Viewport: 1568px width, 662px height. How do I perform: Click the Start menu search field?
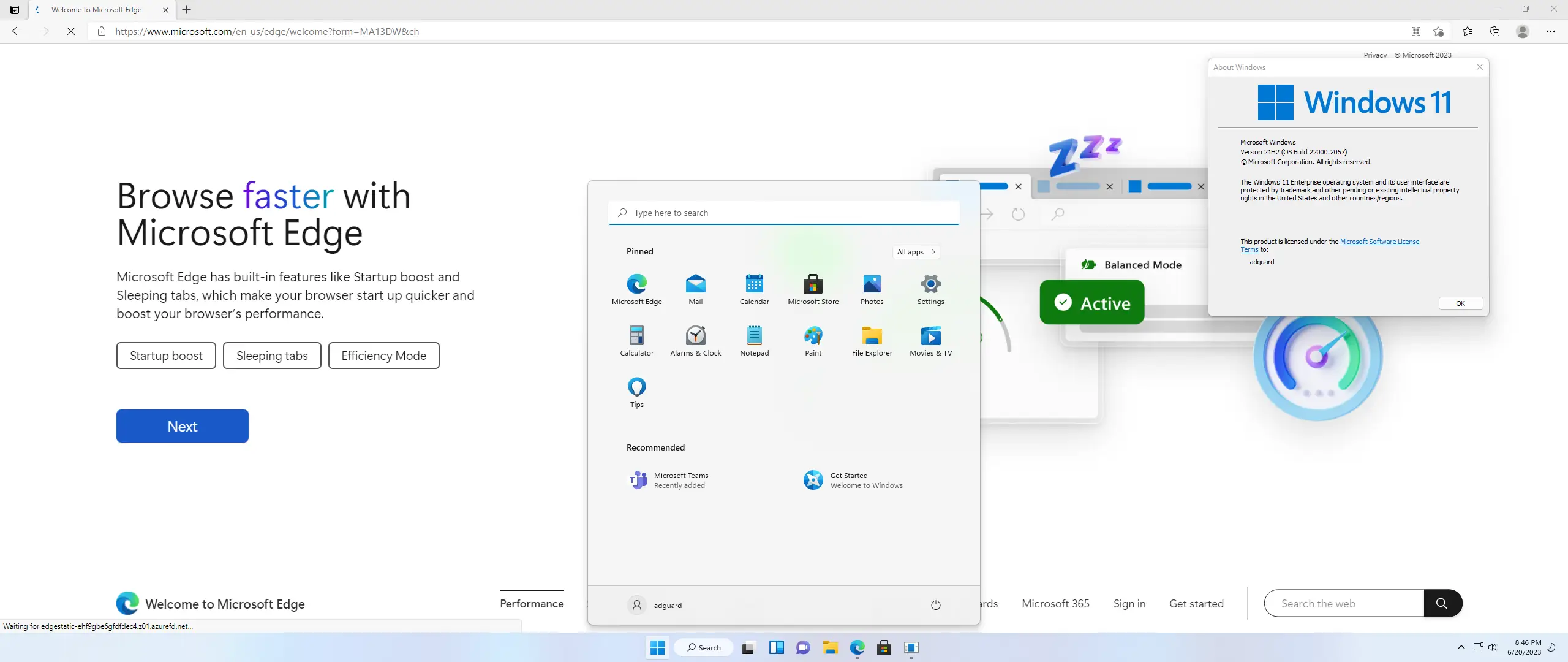784,213
